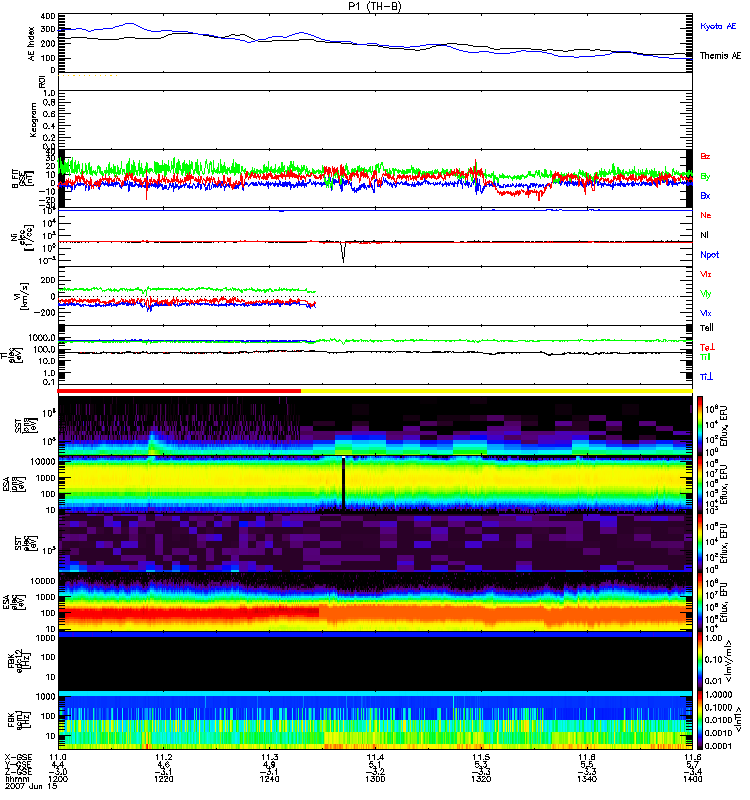Click the 1240 time tick label
This screenshot has width=750, height=800.
[x=269, y=779]
